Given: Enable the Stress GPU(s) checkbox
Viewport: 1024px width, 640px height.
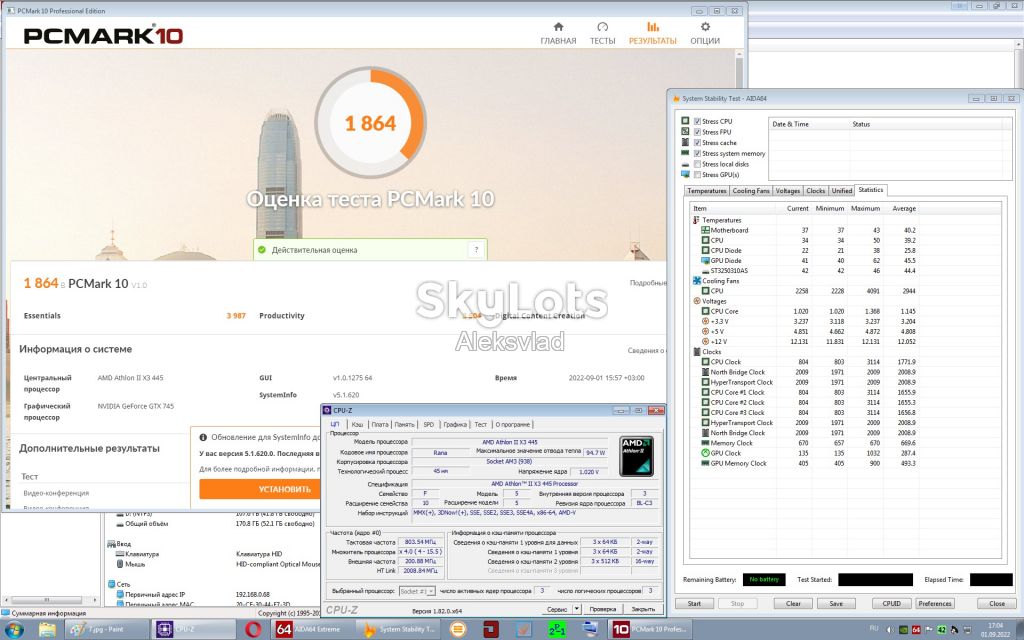Looking at the screenshot, I should click(x=697, y=174).
